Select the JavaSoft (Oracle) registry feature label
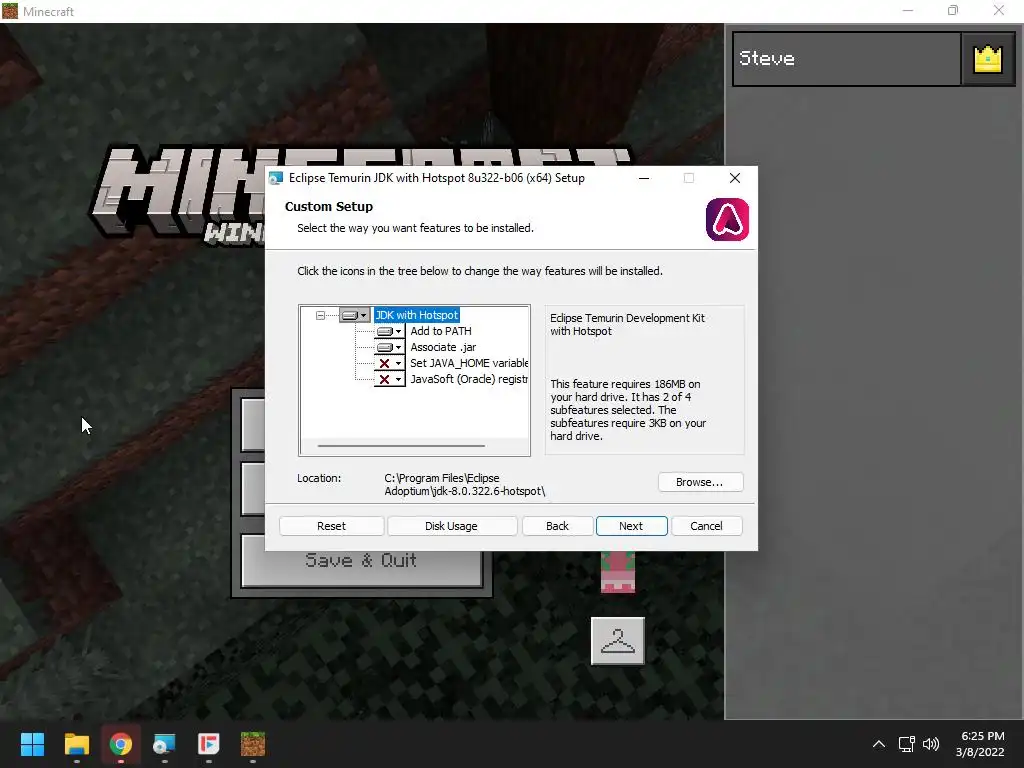 tap(468, 379)
